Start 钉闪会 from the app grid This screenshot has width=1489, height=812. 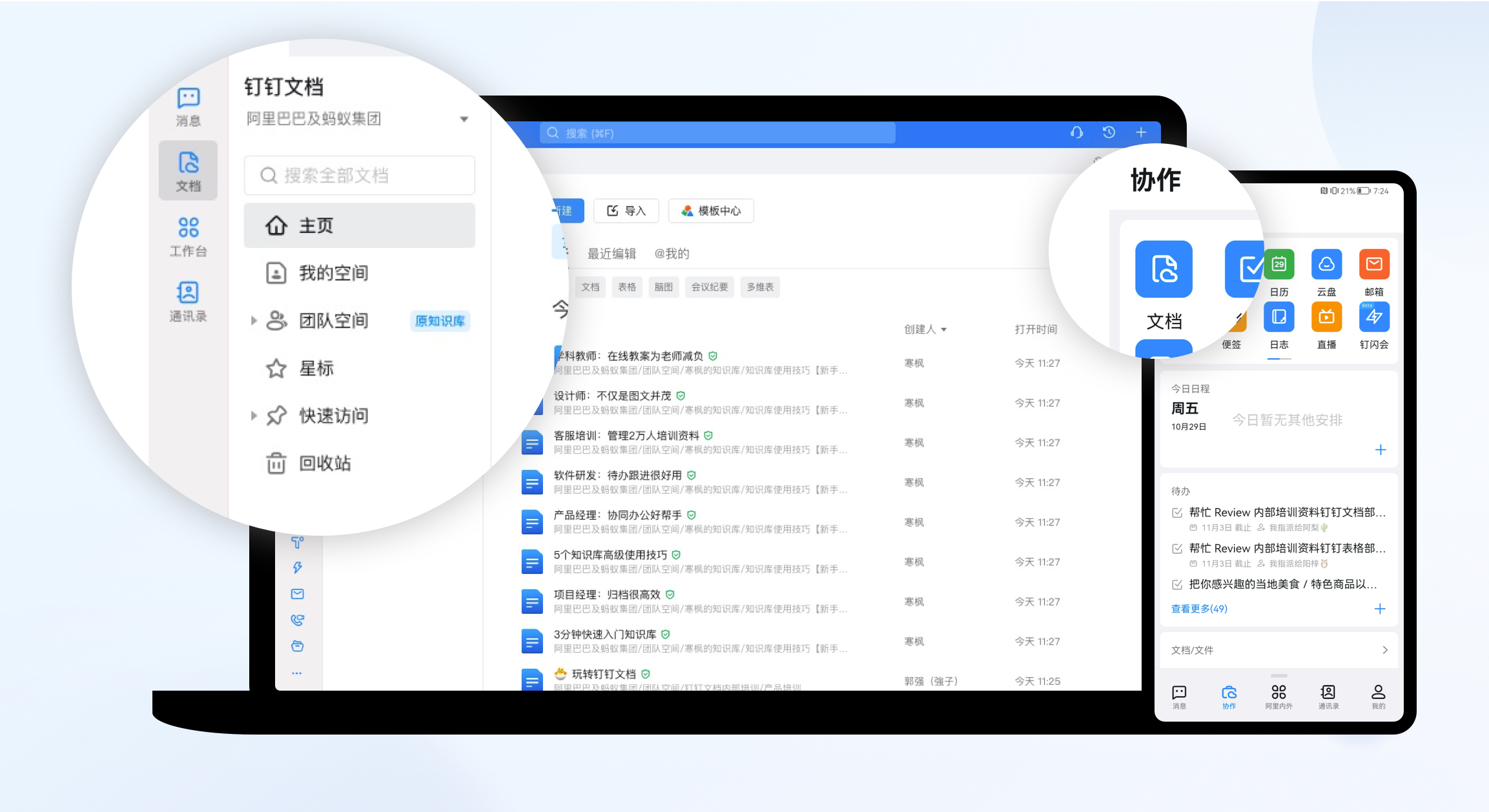point(1374,317)
